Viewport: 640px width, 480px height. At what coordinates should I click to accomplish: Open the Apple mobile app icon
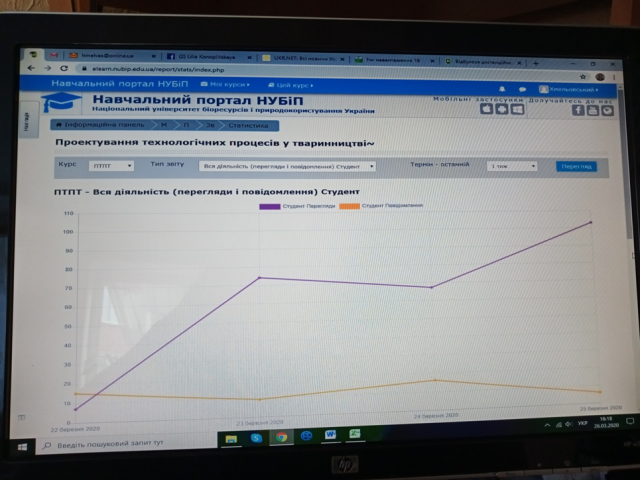(x=487, y=109)
